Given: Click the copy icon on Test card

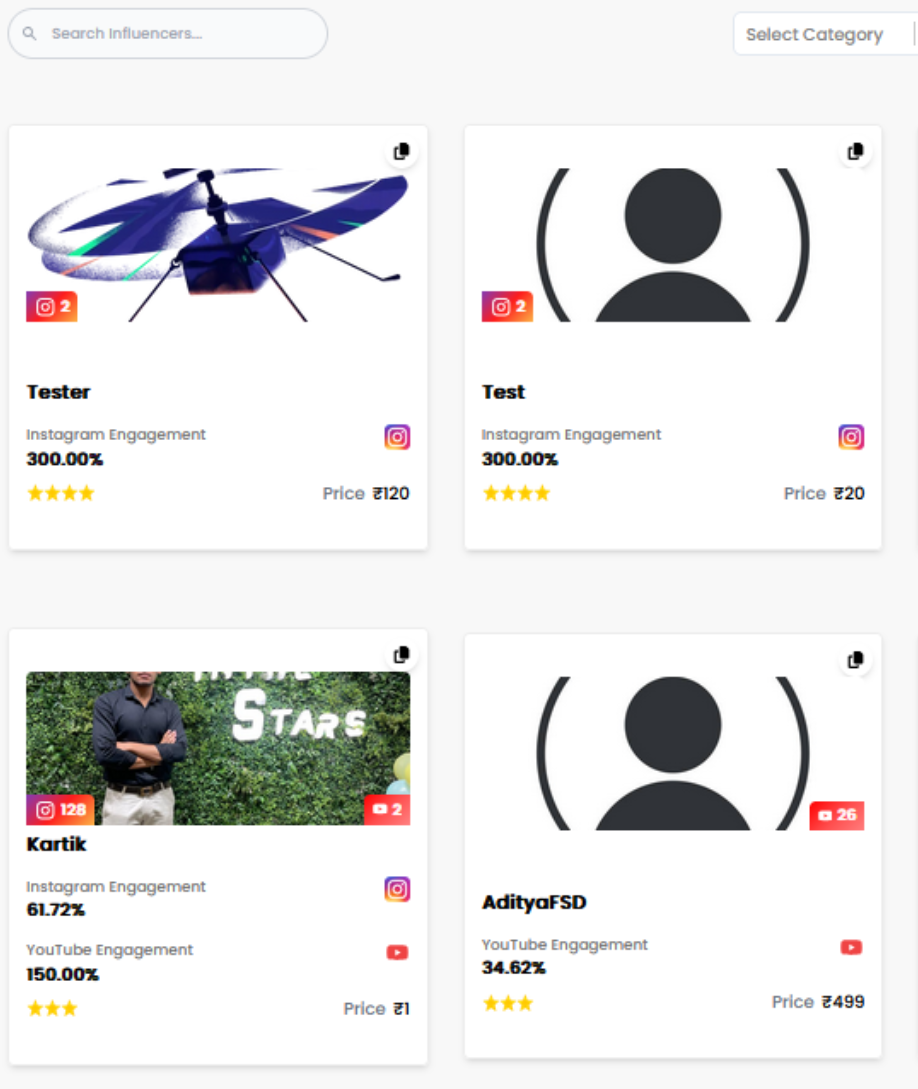Looking at the screenshot, I should tap(856, 151).
